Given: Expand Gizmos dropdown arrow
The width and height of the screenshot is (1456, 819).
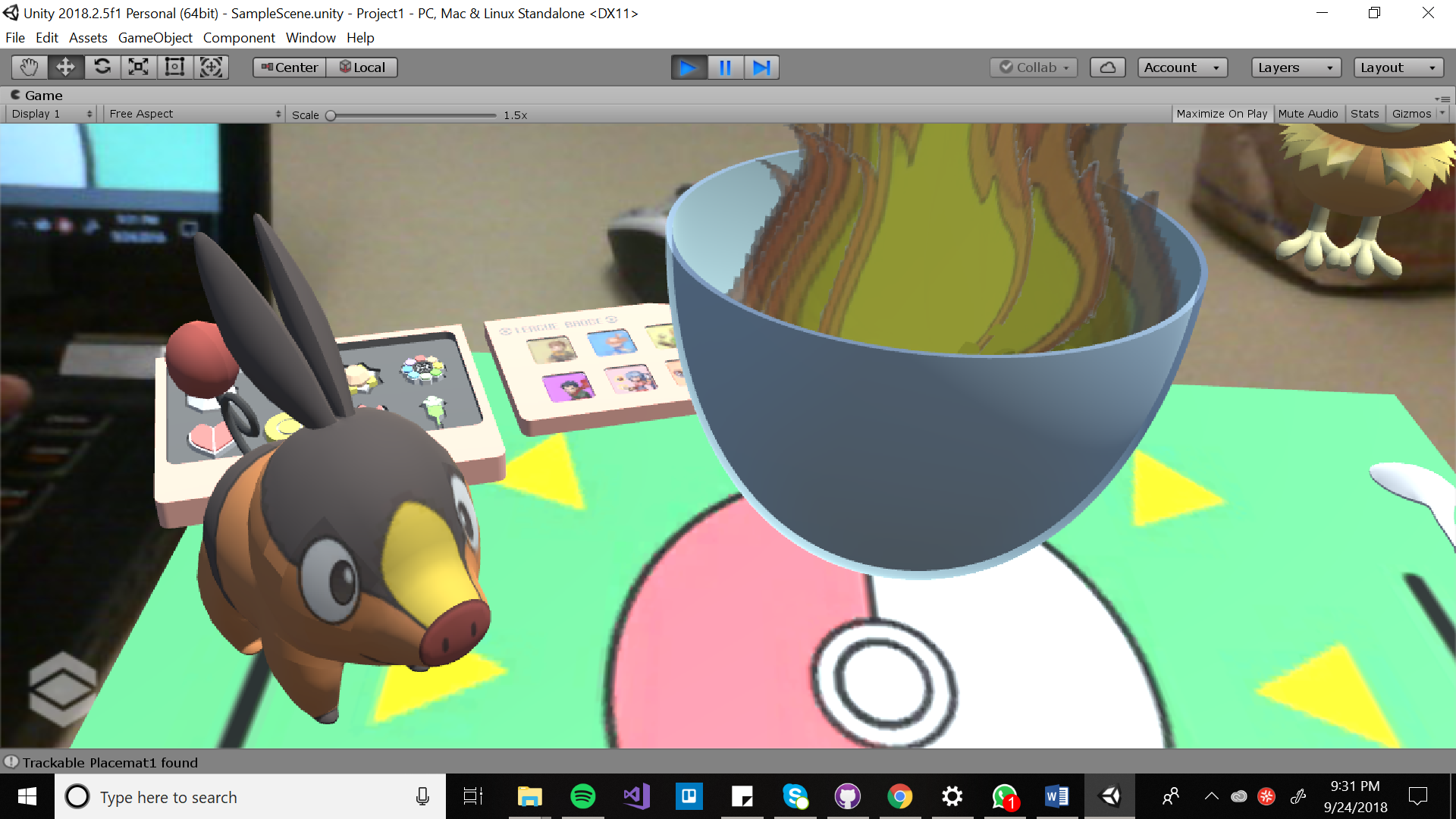Looking at the screenshot, I should [1442, 114].
